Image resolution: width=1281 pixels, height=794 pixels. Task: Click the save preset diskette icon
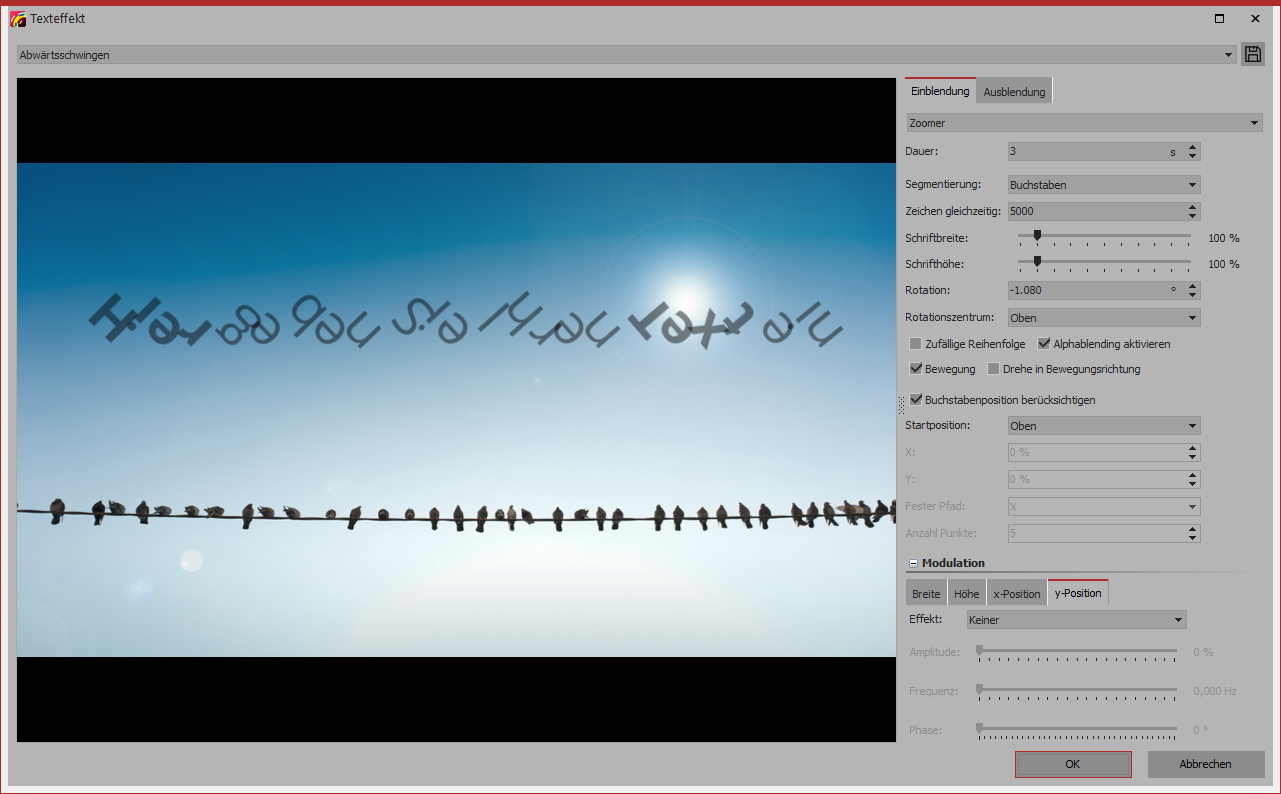point(1253,54)
